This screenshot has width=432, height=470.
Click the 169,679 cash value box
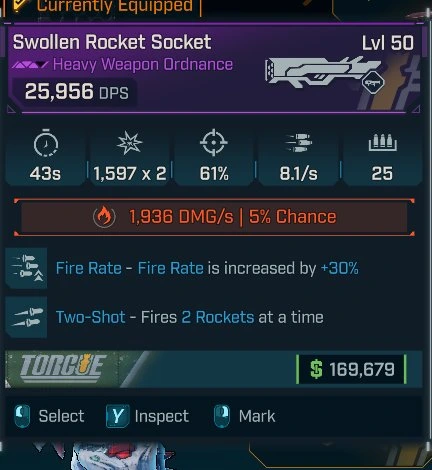click(351, 369)
